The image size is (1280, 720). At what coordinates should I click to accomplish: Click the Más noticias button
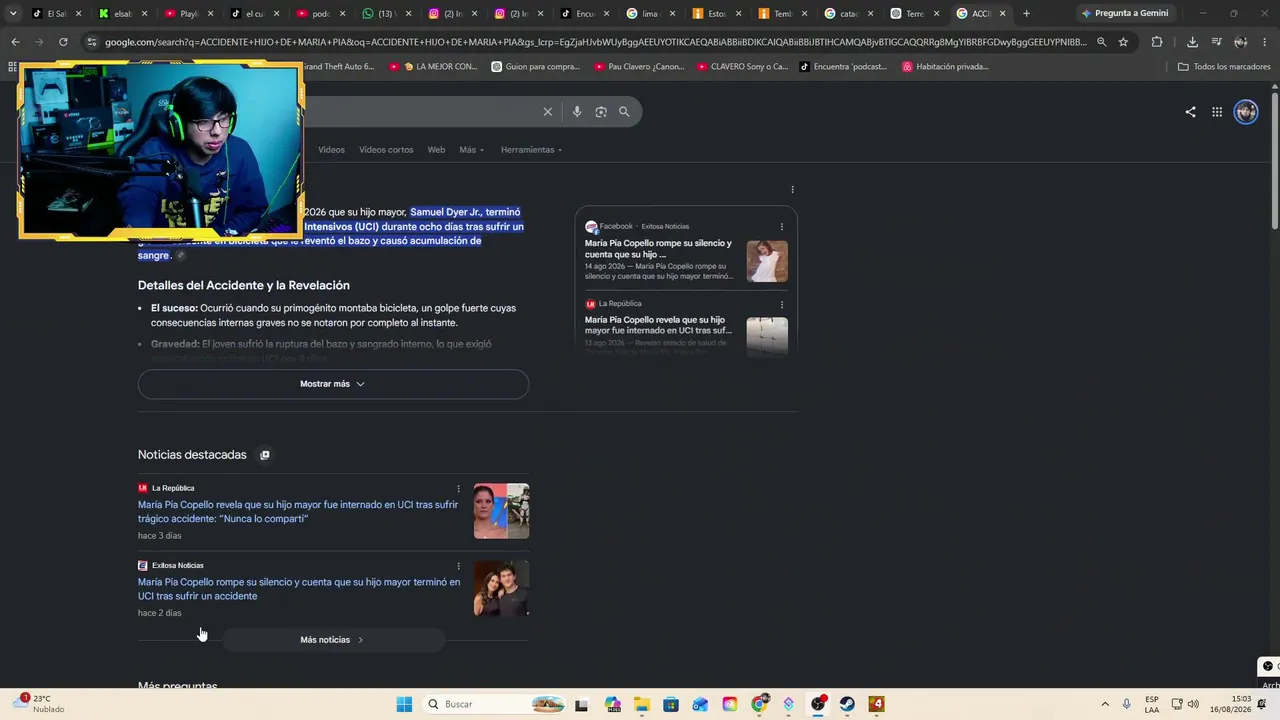[333, 640]
